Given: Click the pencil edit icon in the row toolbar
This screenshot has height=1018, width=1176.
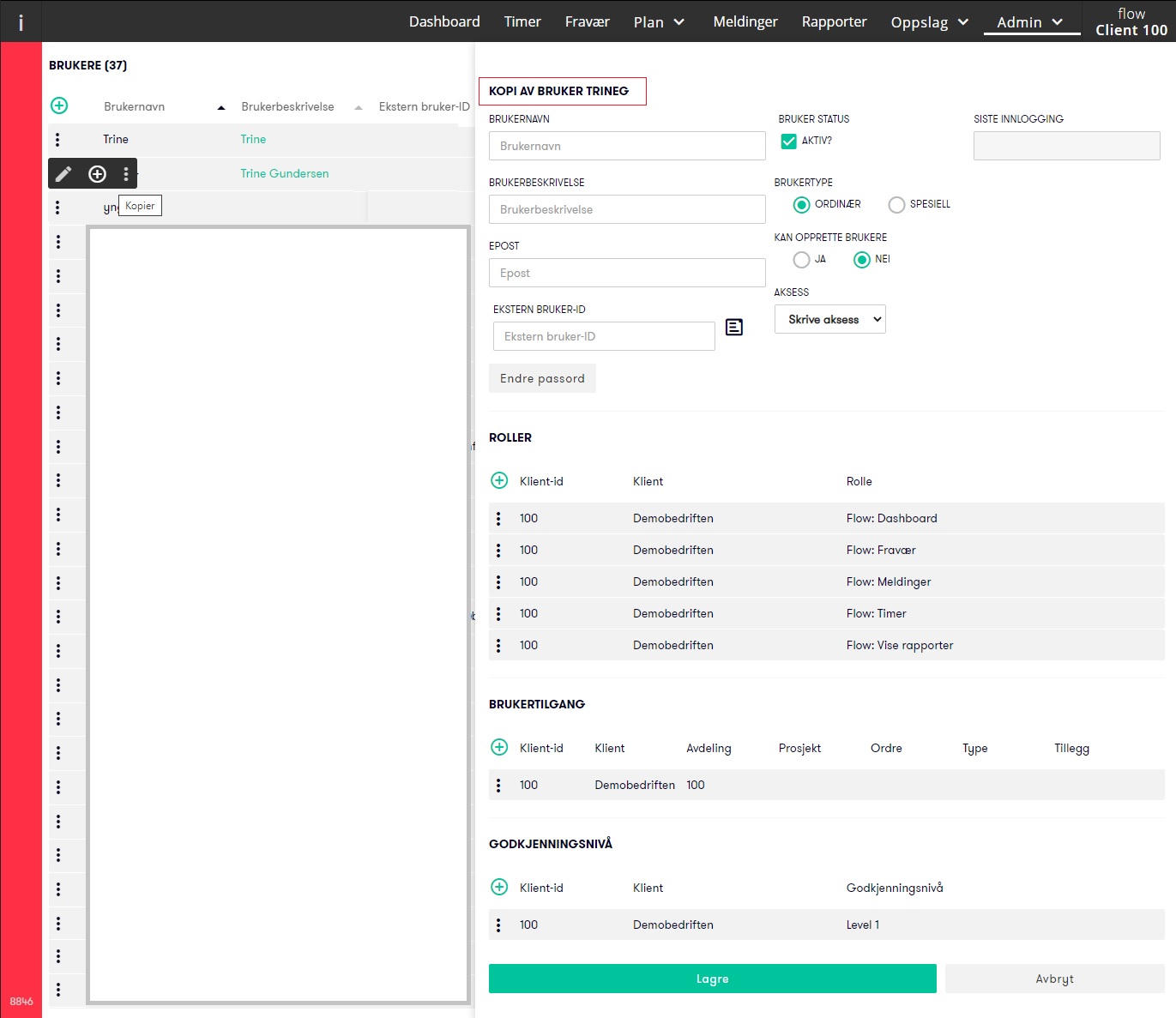Looking at the screenshot, I should click(x=63, y=174).
